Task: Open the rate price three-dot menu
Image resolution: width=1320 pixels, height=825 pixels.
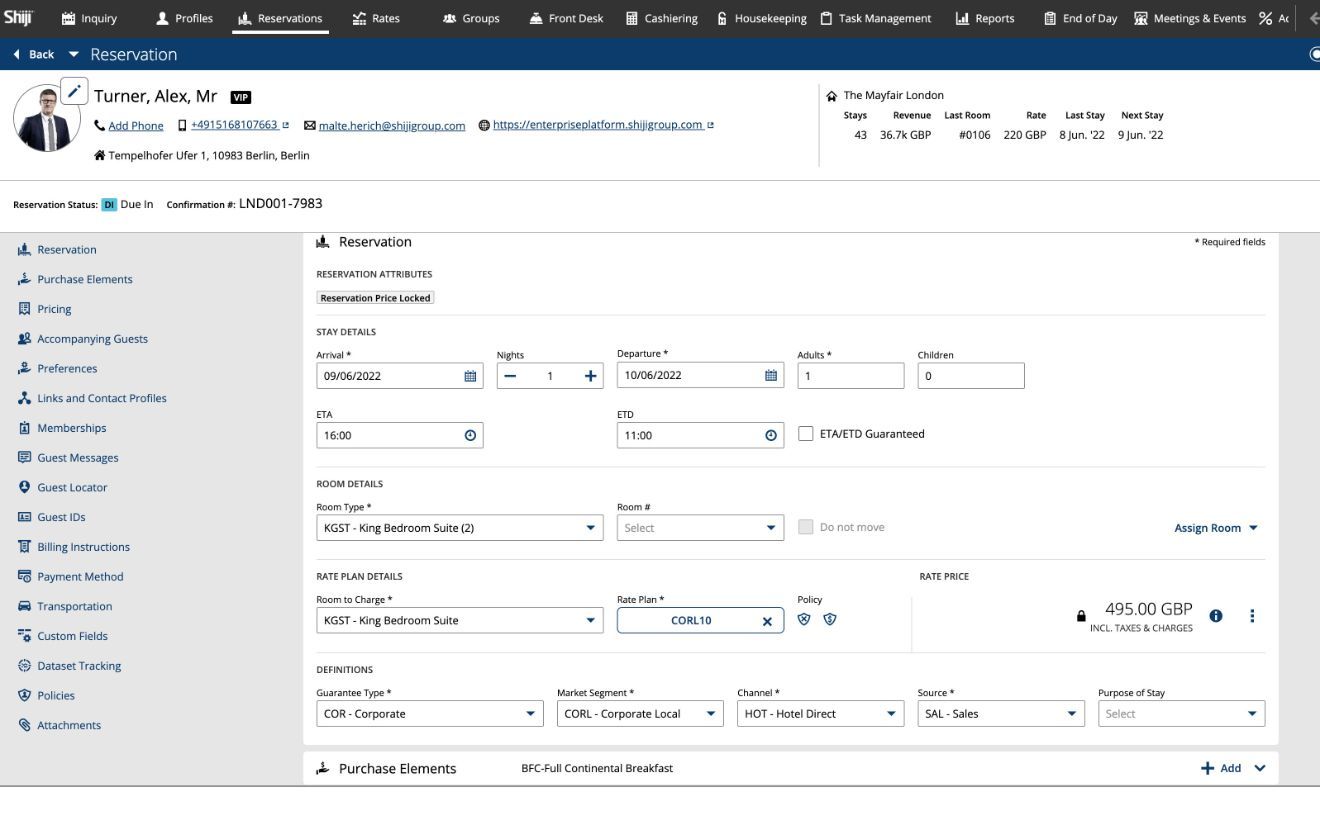Action: 1251,616
